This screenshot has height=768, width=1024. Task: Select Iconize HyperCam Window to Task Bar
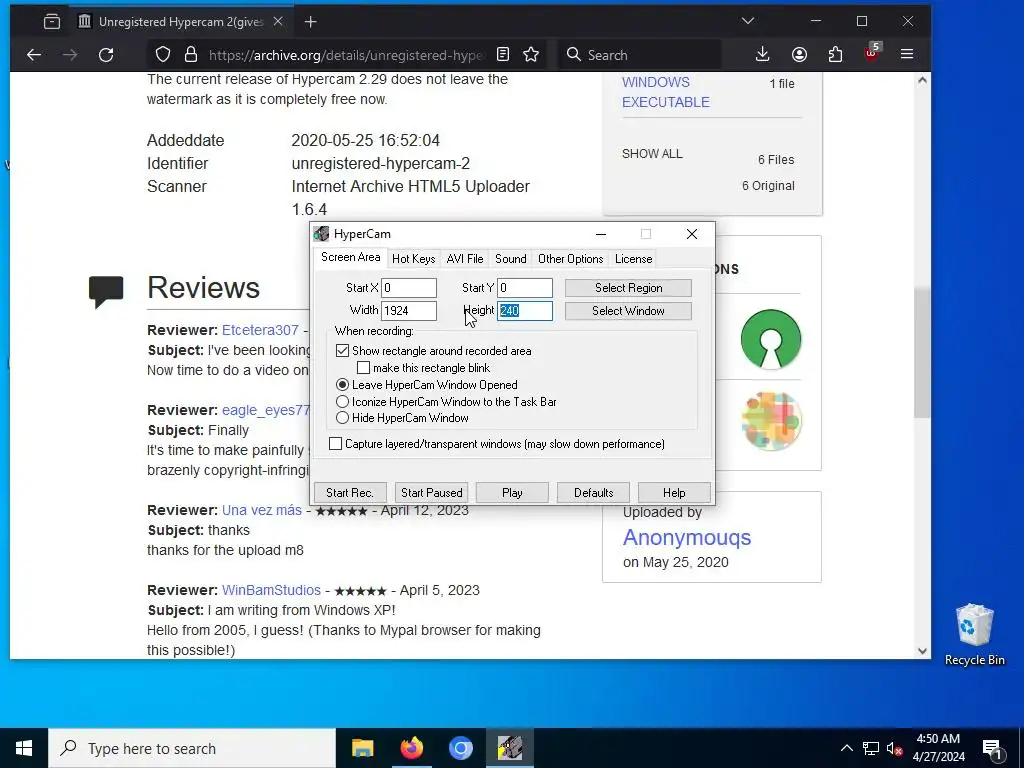[342, 402]
